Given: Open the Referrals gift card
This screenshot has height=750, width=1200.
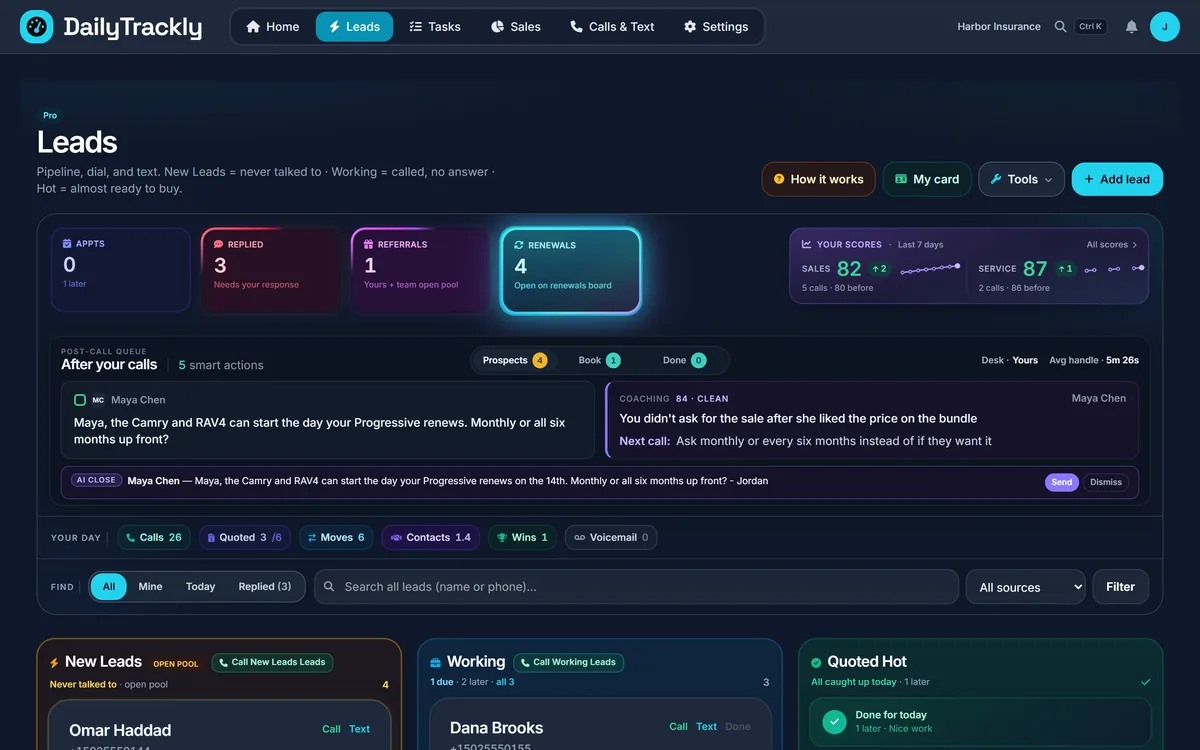Looking at the screenshot, I should (x=421, y=270).
